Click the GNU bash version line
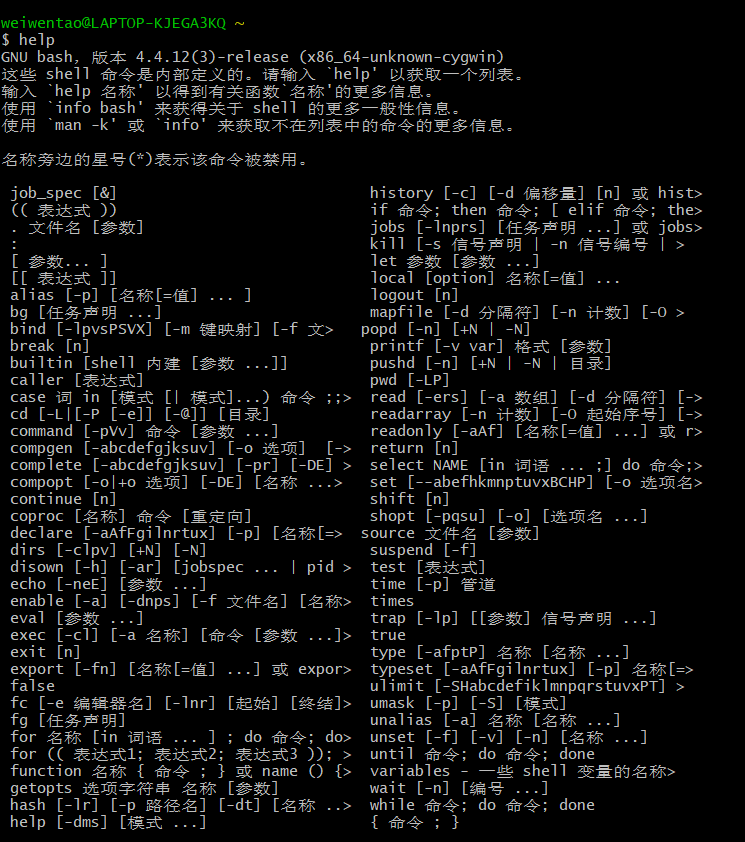Screen dimensions: 745x842 click(x=252, y=57)
